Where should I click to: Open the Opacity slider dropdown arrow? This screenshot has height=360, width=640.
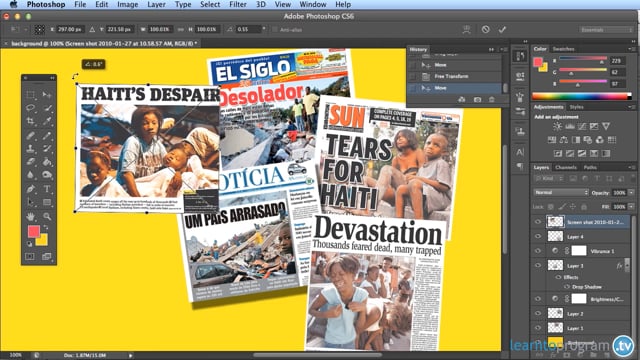click(x=631, y=192)
